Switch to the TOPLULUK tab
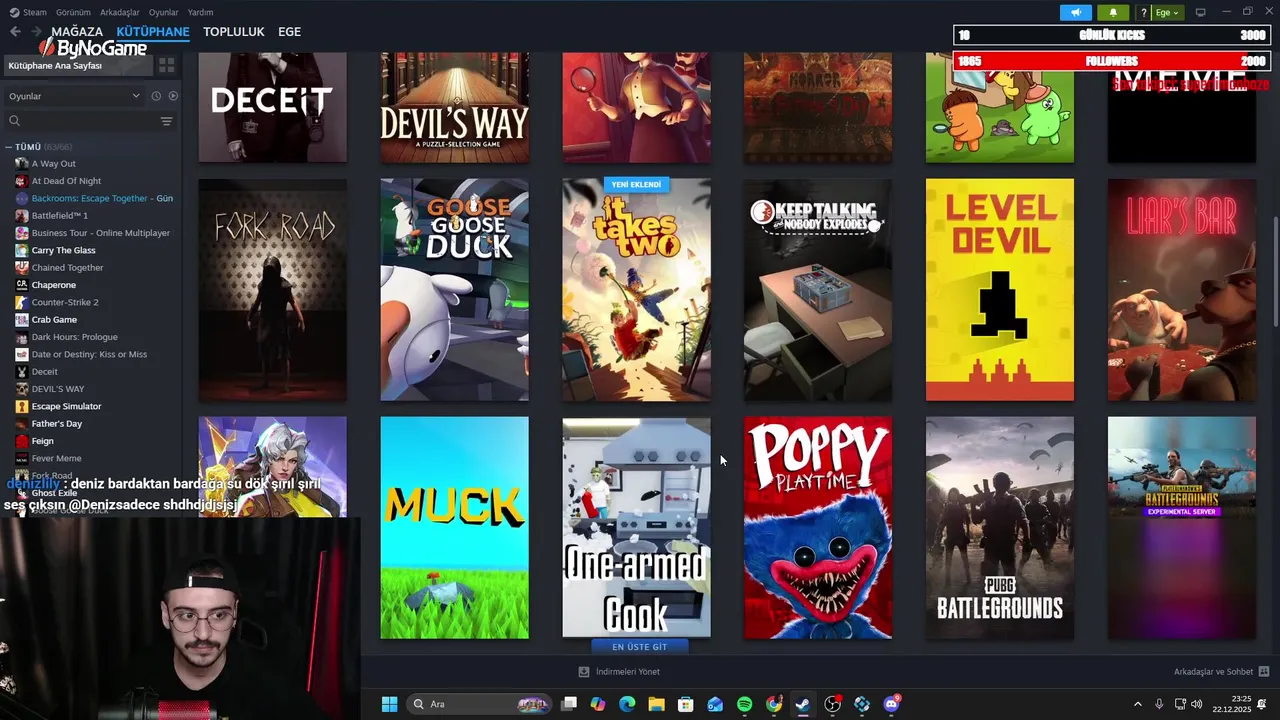 tap(233, 32)
